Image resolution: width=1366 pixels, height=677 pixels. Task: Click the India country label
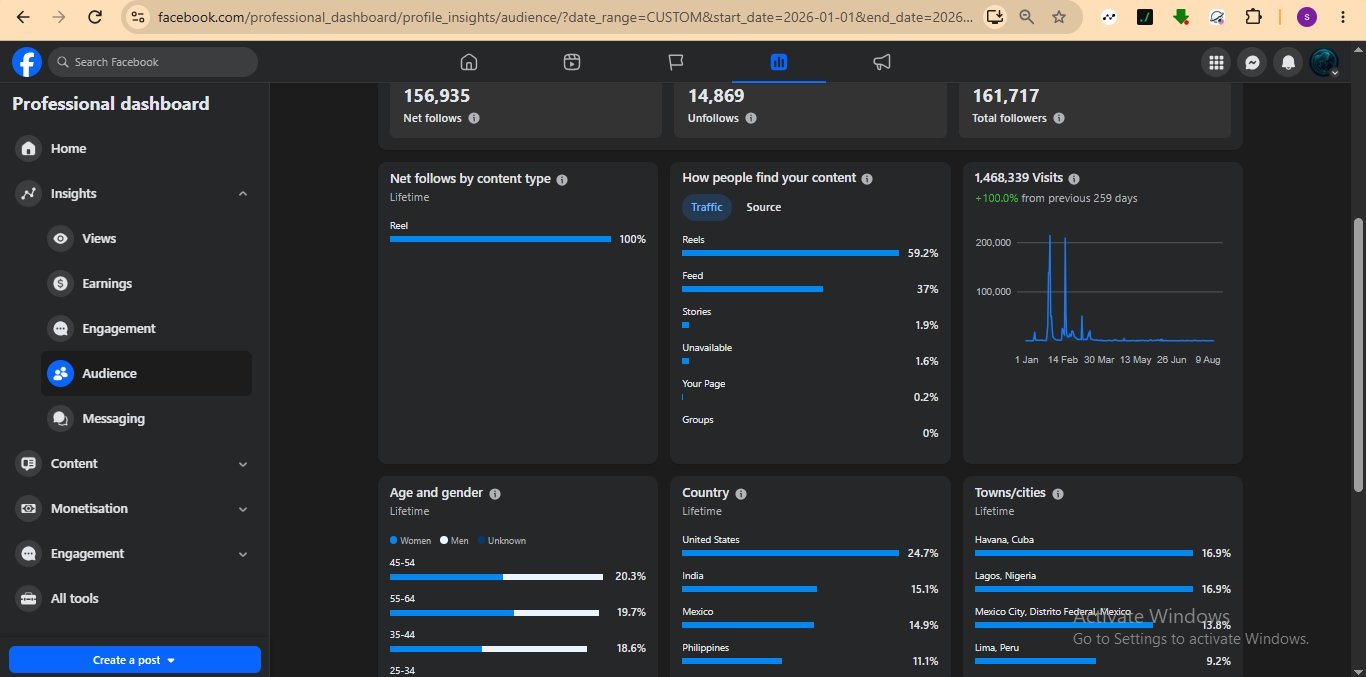tap(693, 576)
